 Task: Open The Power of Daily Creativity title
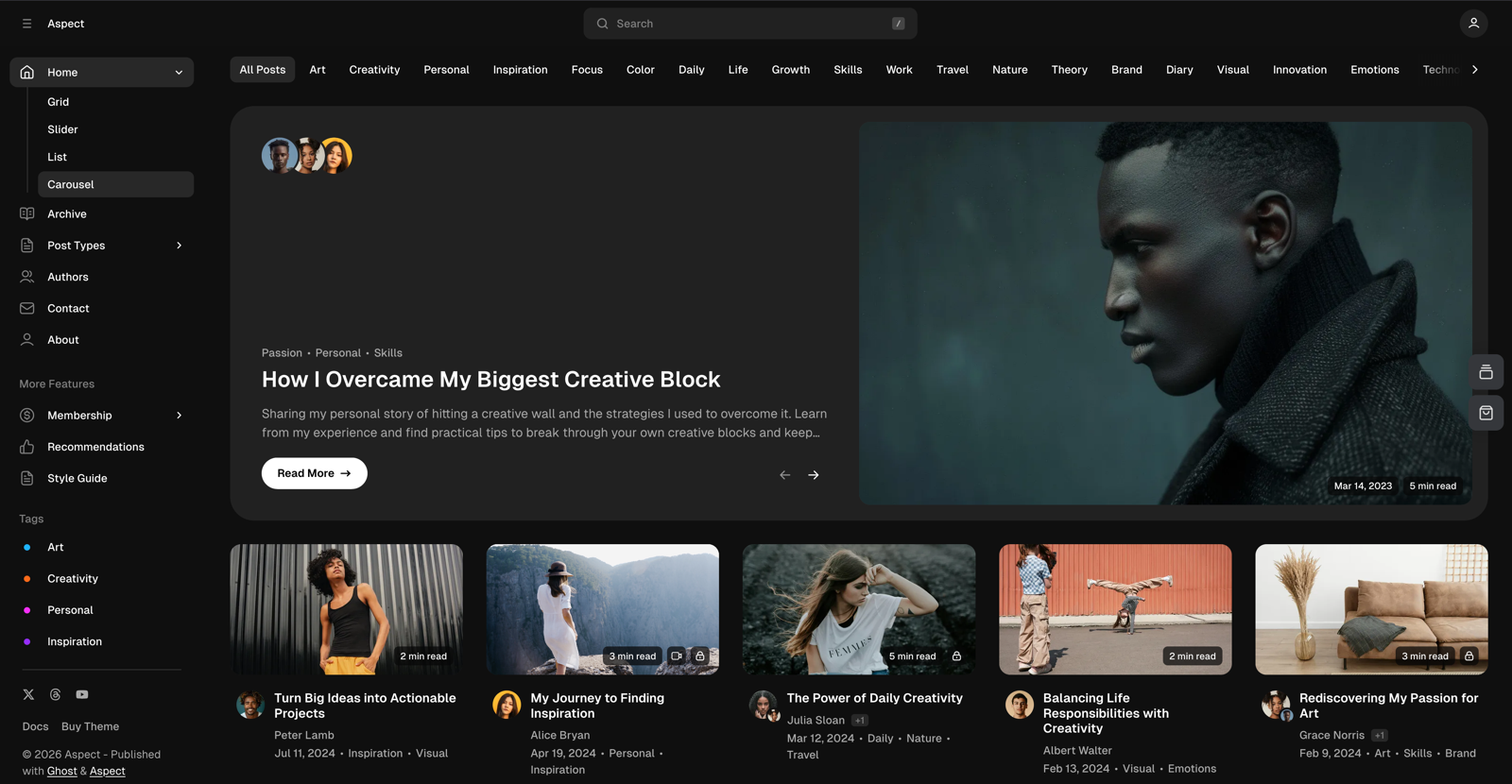coord(874,698)
